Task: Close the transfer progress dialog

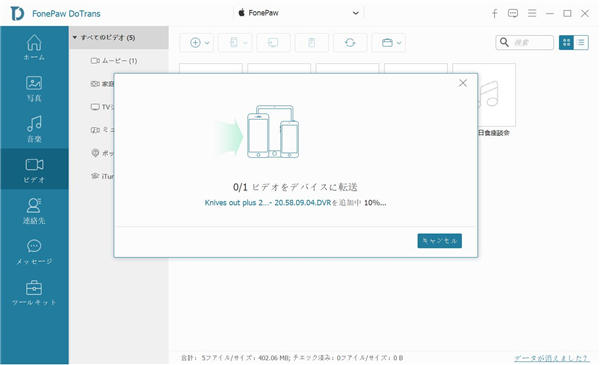Action: point(463,83)
